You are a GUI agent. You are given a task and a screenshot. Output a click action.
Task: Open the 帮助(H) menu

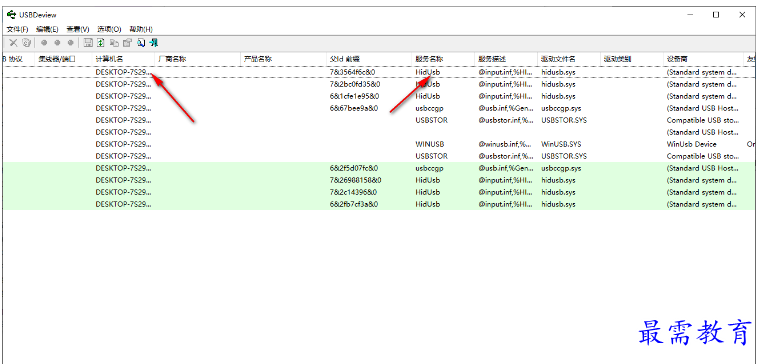(141, 29)
